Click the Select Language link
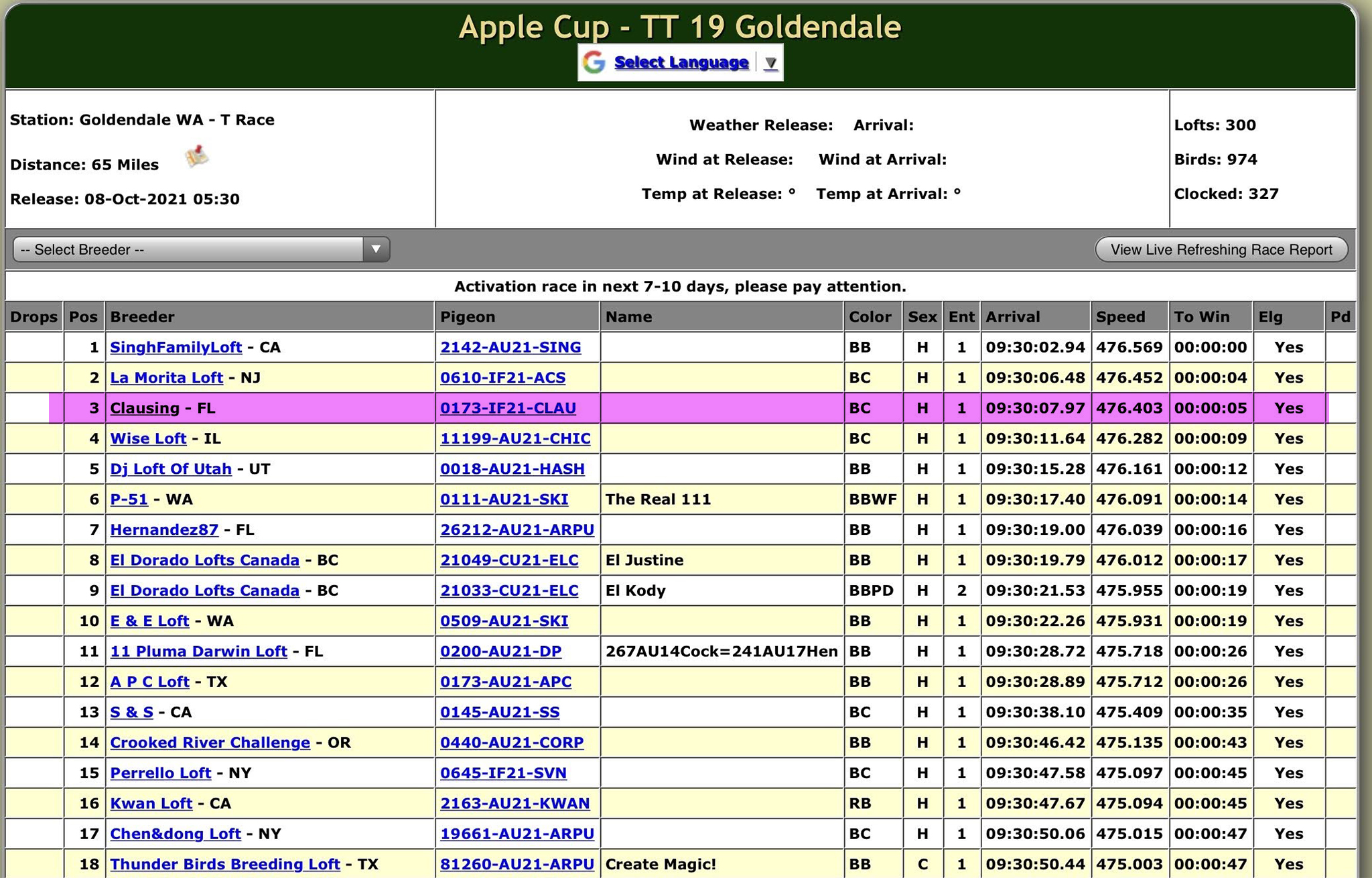The height and width of the screenshot is (878, 1372). (x=681, y=62)
